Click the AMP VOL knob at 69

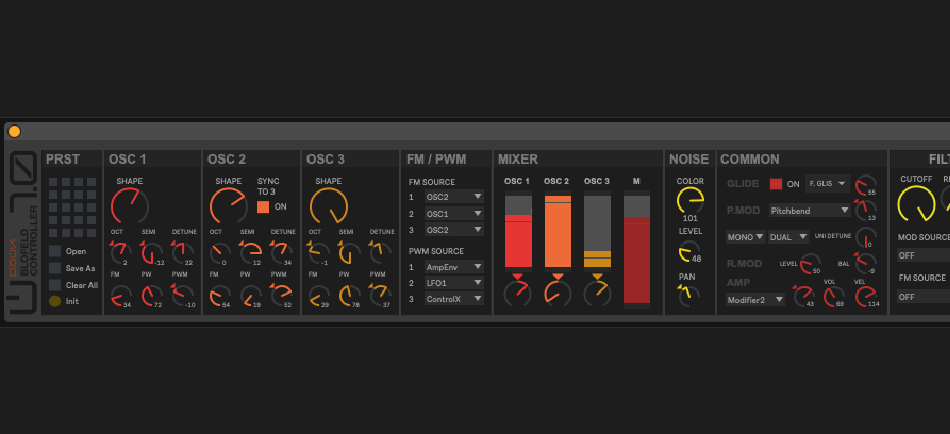pos(834,296)
